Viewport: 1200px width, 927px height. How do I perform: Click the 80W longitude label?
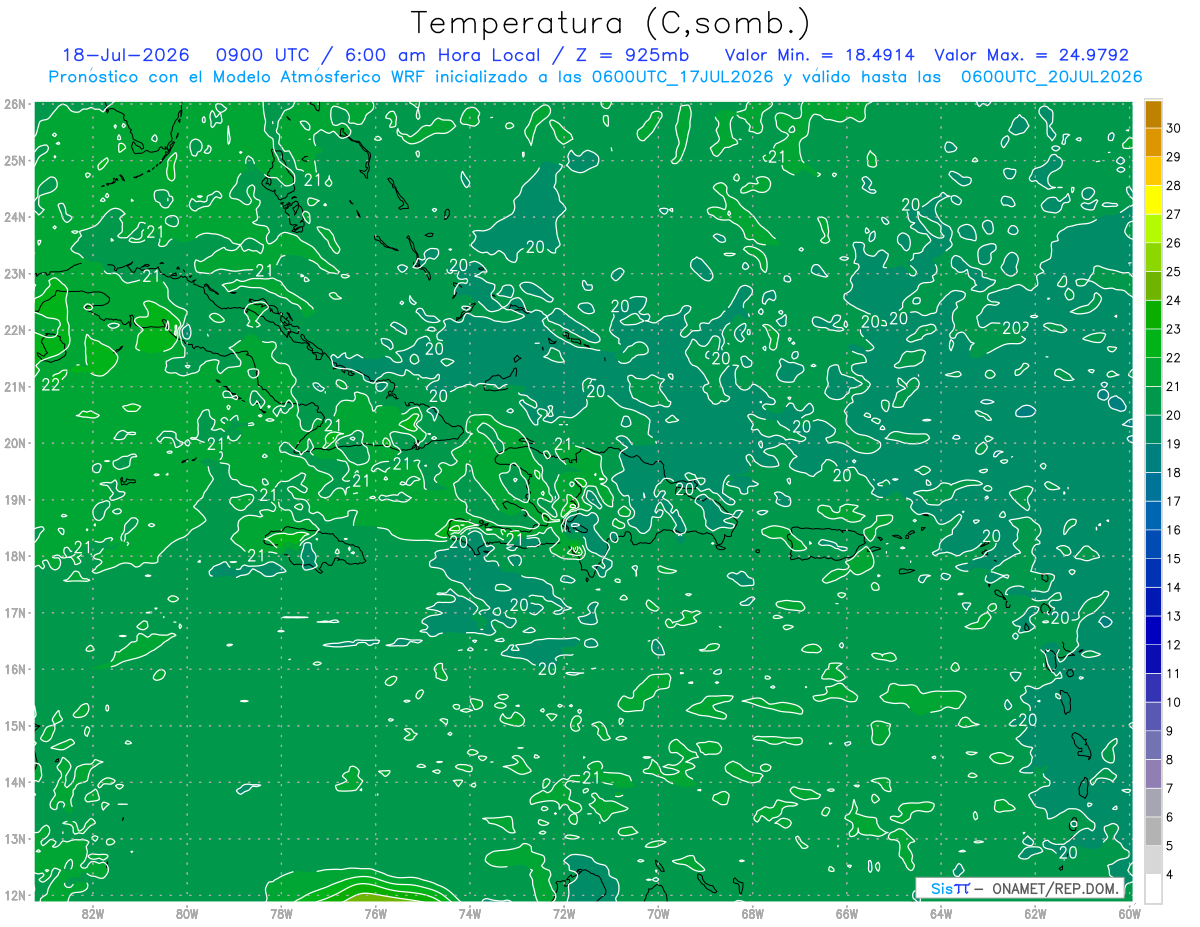(x=187, y=913)
